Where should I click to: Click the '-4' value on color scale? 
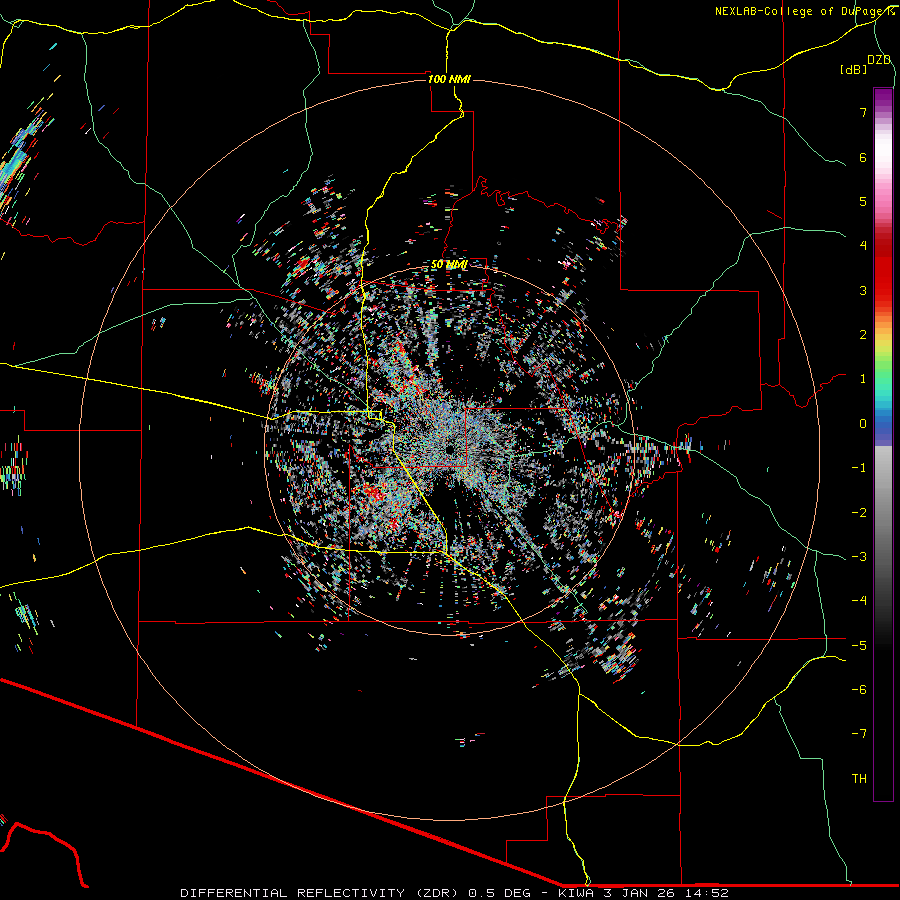859,601
